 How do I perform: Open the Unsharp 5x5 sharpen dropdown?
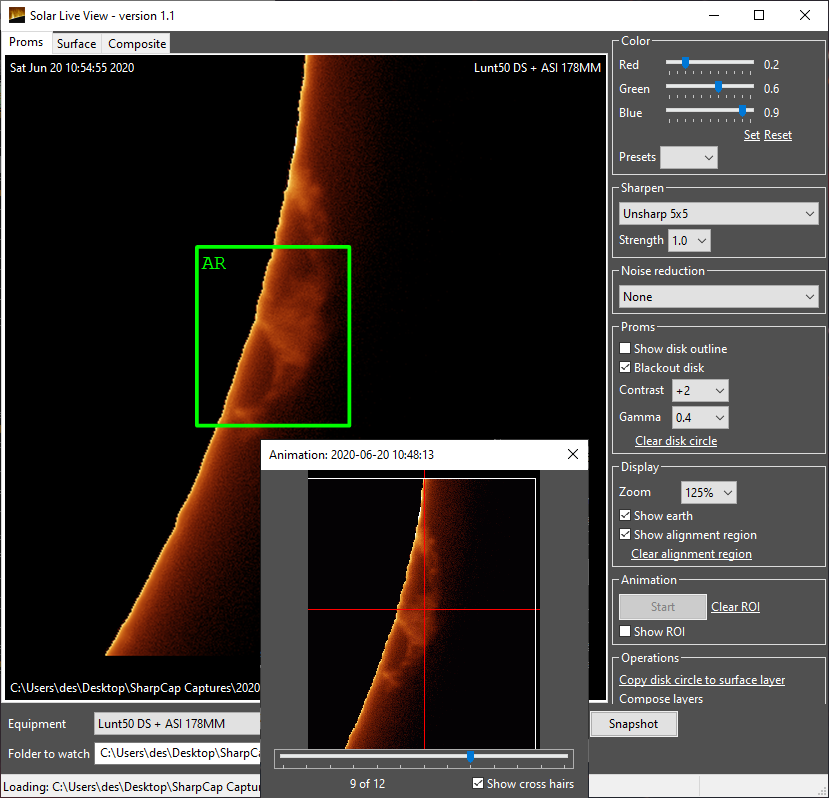click(x=718, y=213)
